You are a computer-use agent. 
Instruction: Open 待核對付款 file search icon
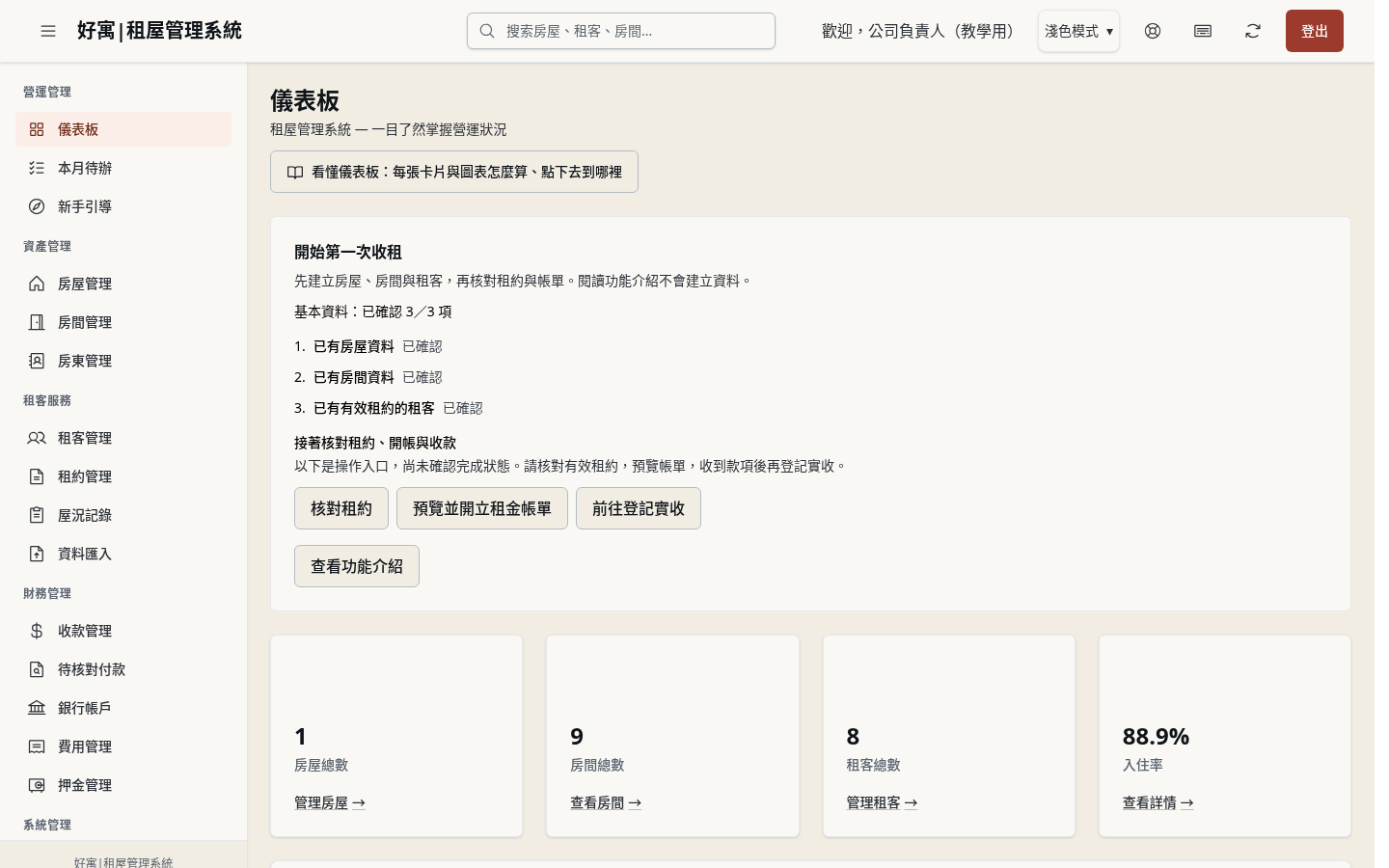[37, 669]
